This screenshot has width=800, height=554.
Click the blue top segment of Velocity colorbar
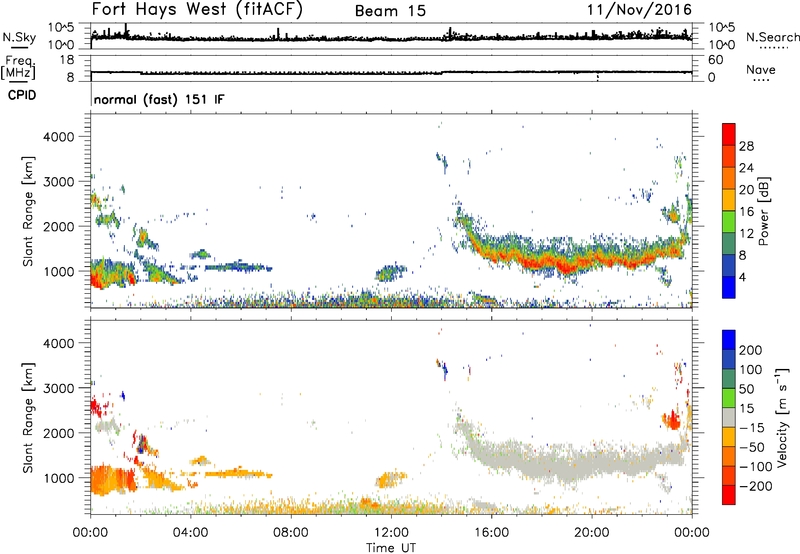[x=729, y=340]
